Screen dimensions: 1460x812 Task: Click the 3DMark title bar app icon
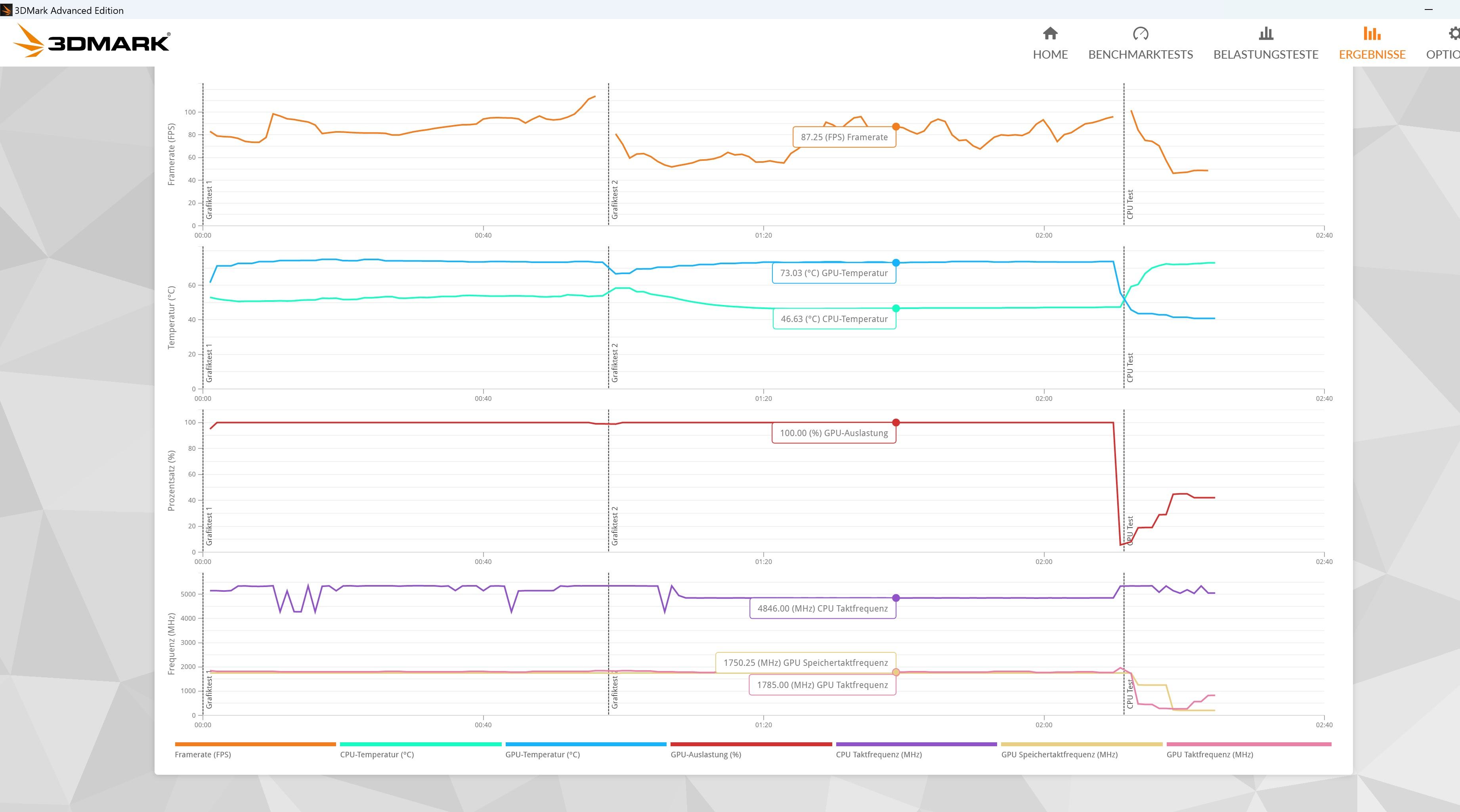(x=6, y=10)
